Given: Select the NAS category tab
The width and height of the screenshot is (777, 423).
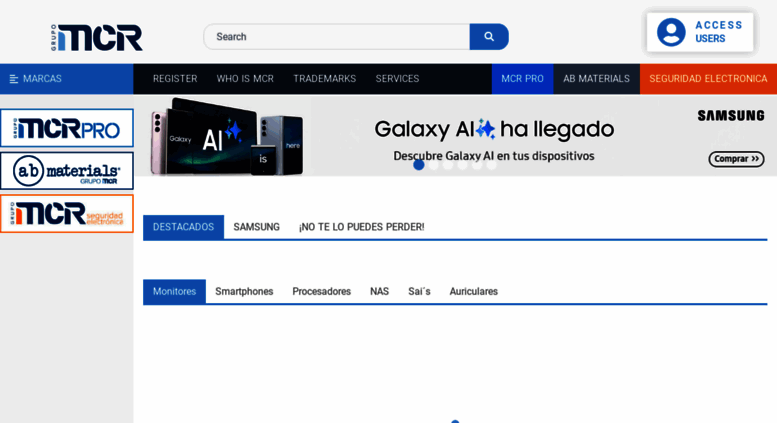Looking at the screenshot, I should pyautogui.click(x=380, y=291).
